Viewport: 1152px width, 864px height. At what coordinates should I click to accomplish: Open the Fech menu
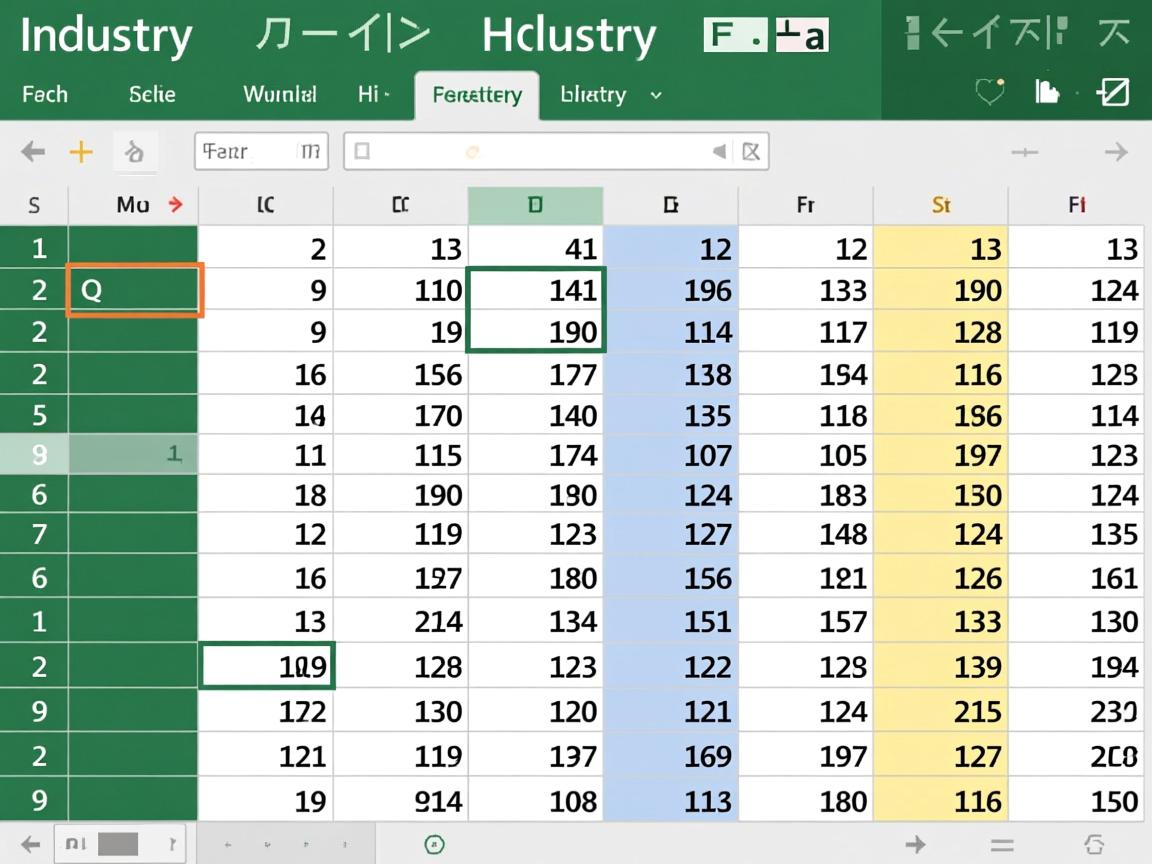(x=45, y=95)
